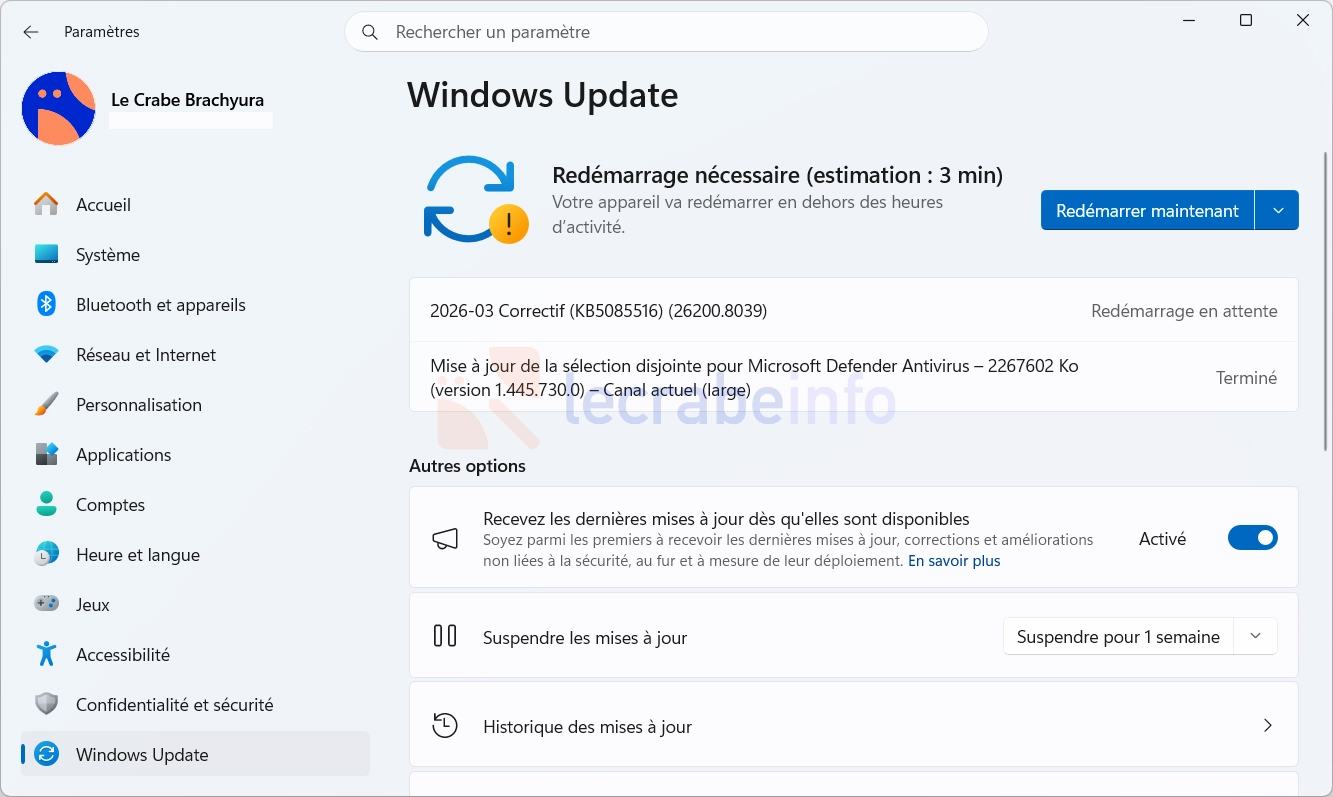The height and width of the screenshot is (797, 1333).
Task: Click the vertical scrollbar on the right
Action: coord(1326,300)
